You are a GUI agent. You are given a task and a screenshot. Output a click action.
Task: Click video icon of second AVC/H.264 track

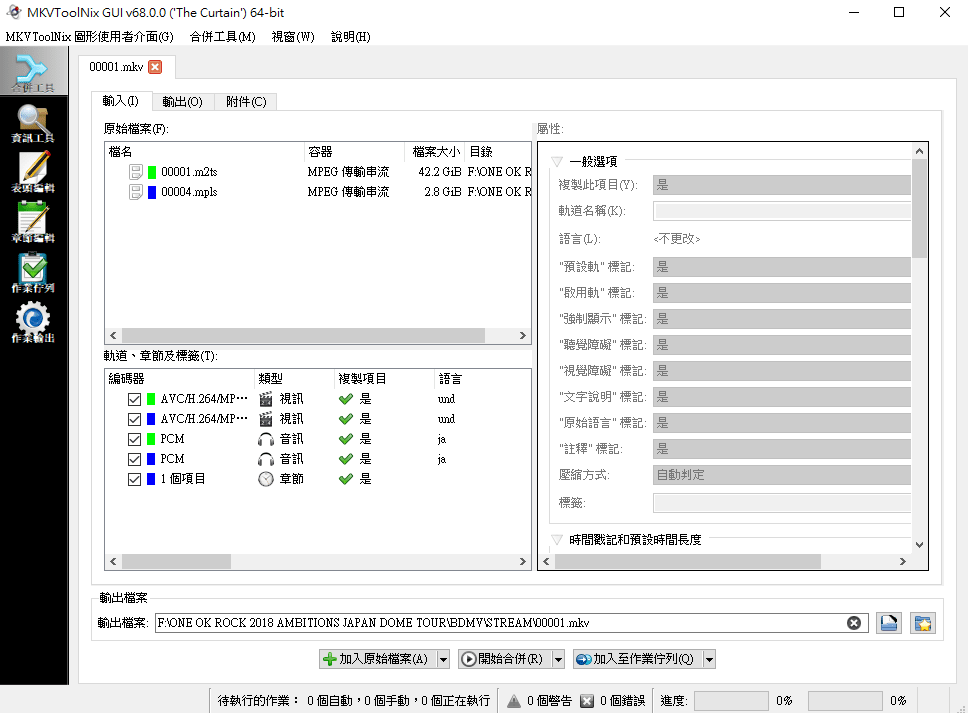(x=265, y=419)
